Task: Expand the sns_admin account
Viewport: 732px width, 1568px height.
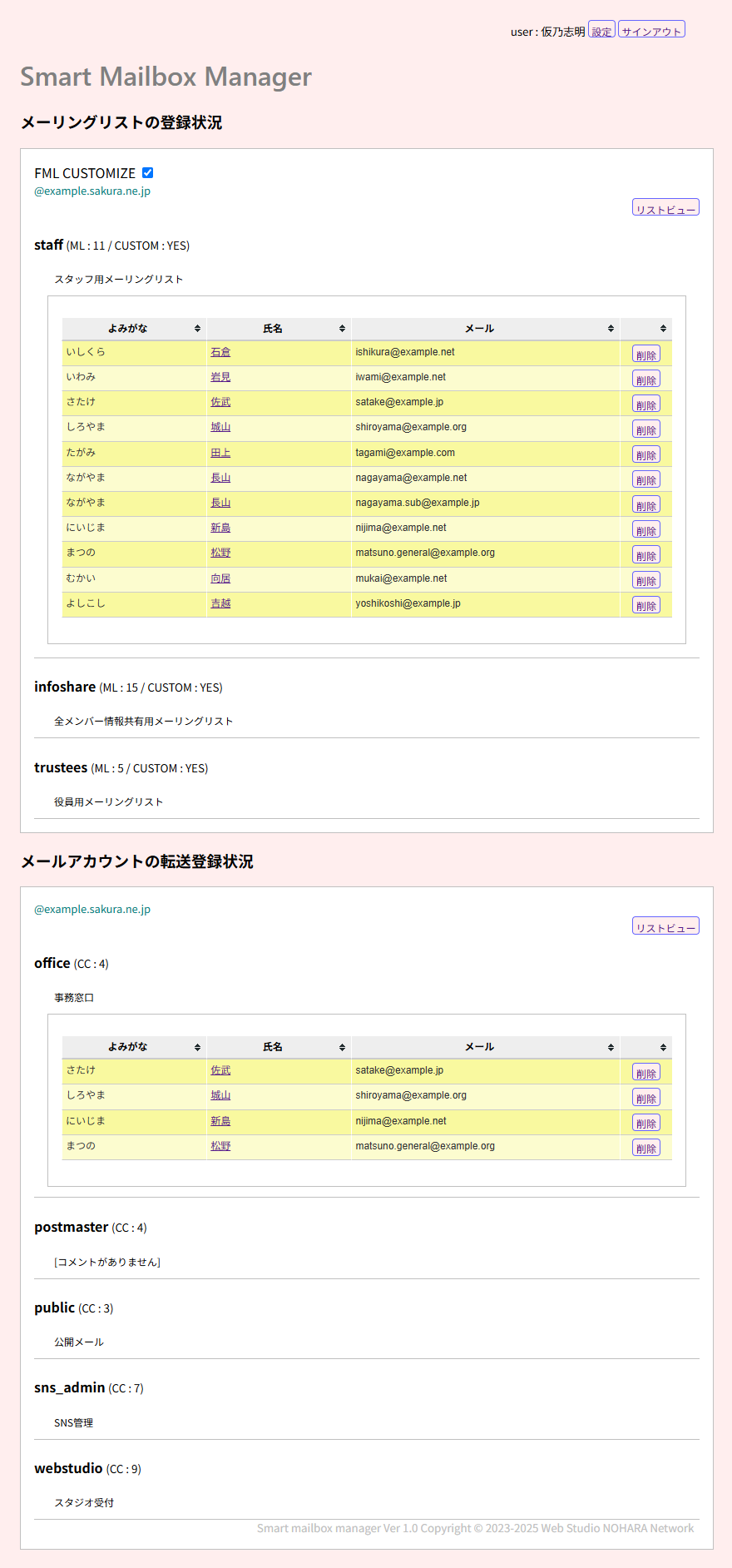Action: coord(69,1387)
